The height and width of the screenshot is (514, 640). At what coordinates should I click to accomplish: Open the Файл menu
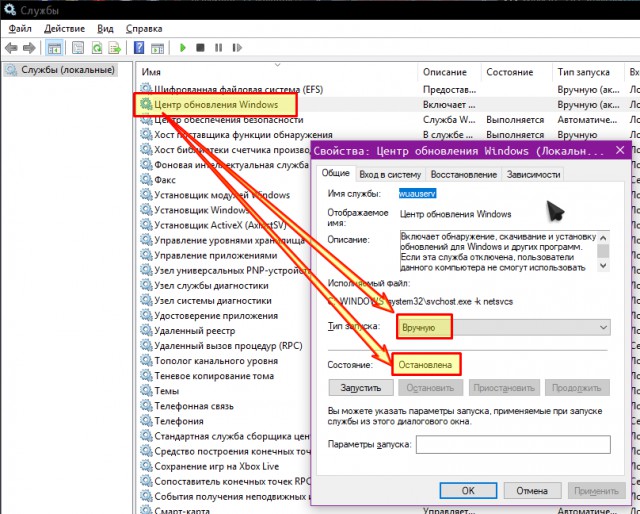(20, 29)
